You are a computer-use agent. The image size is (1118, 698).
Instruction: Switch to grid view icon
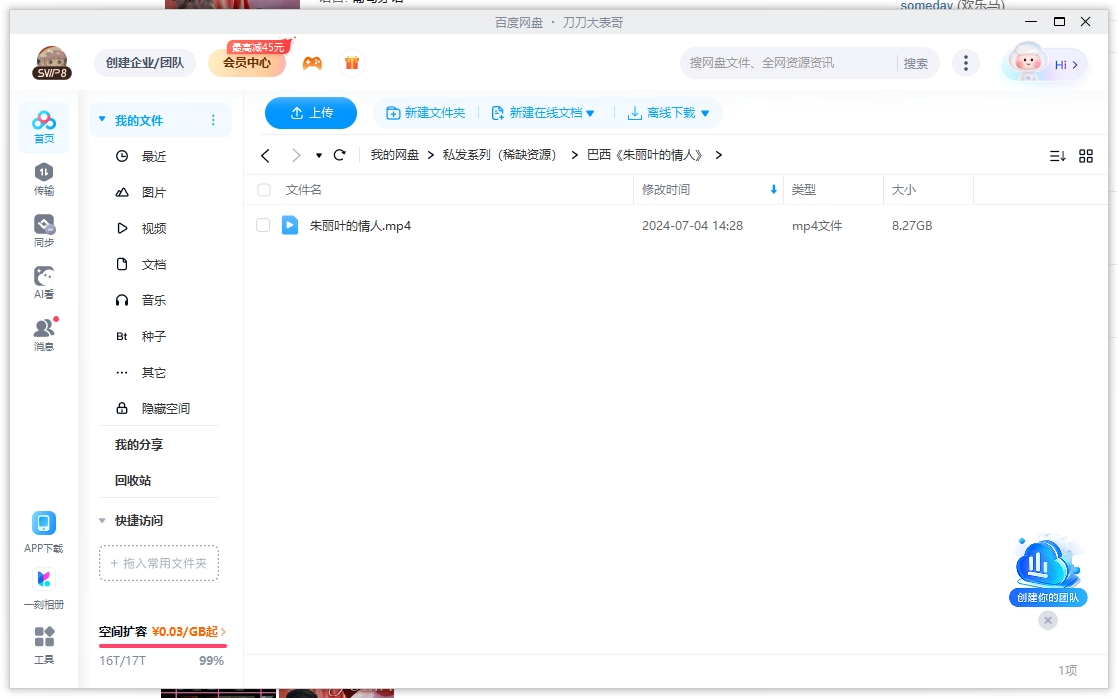pos(1086,156)
